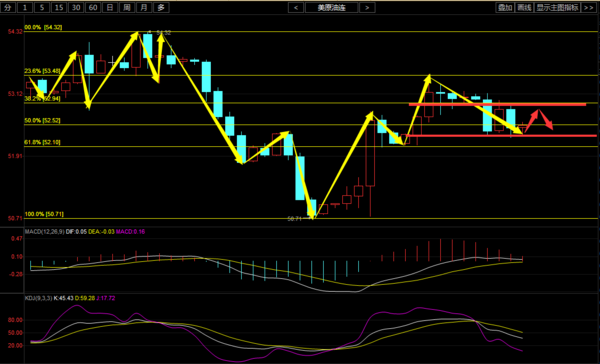Select the 分 time-share chart button
This screenshot has height=364, width=600.
[x=8, y=7]
